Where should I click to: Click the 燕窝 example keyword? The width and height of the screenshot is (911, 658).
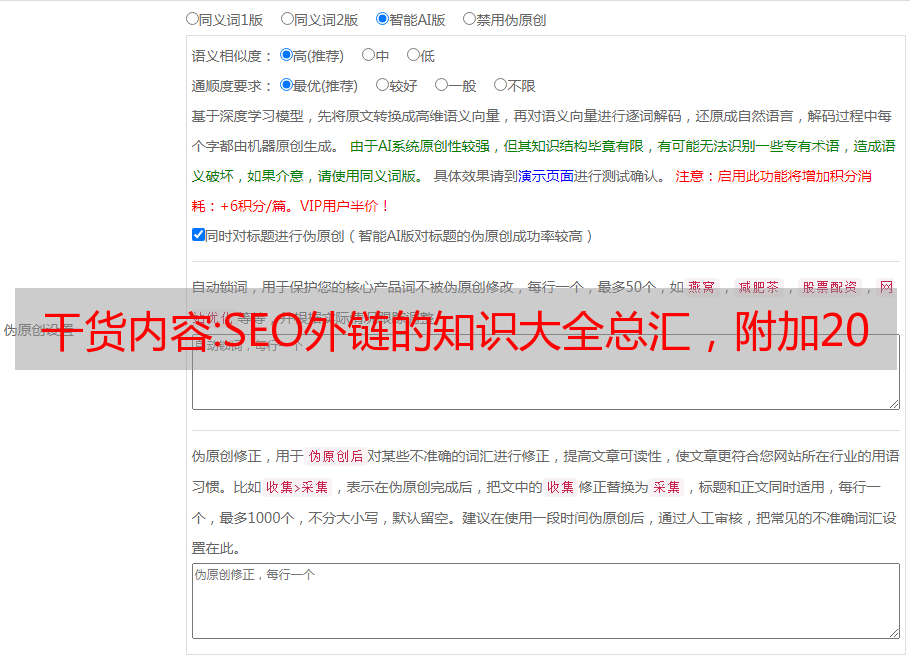tap(702, 287)
